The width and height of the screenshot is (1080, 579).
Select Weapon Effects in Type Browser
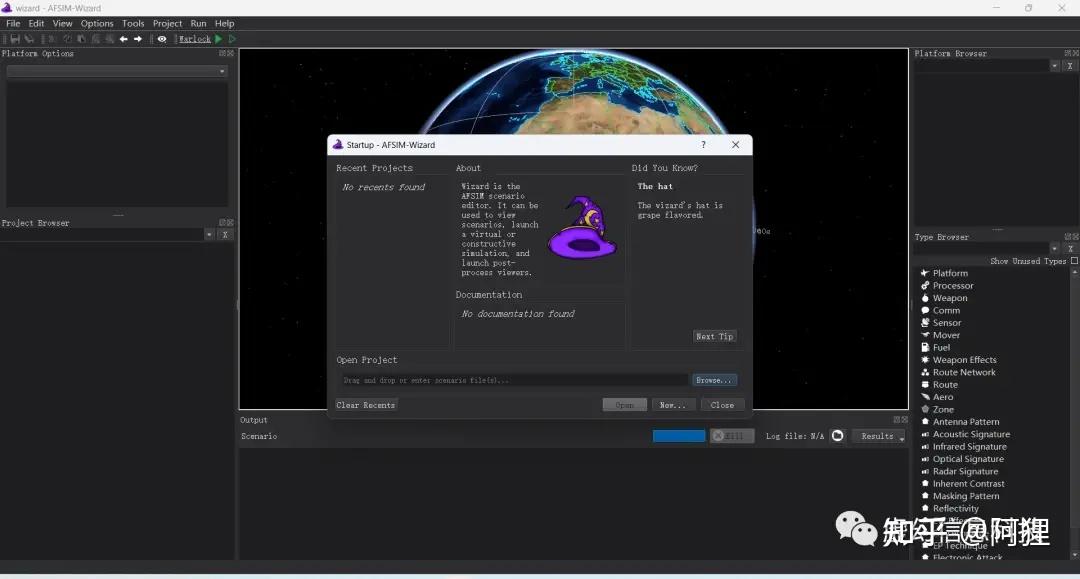point(964,360)
